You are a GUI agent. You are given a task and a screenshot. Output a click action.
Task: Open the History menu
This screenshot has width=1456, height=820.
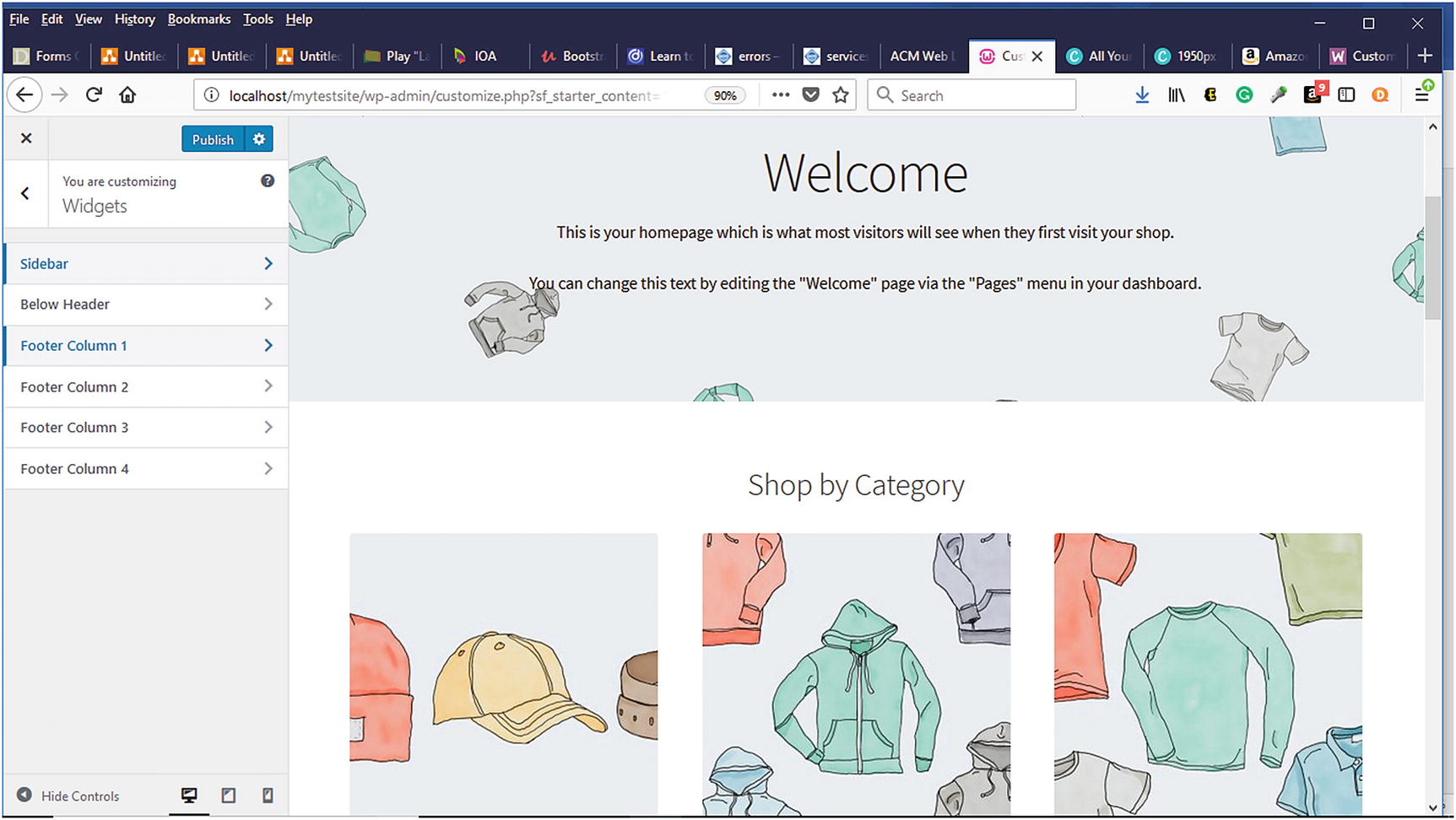click(x=135, y=19)
